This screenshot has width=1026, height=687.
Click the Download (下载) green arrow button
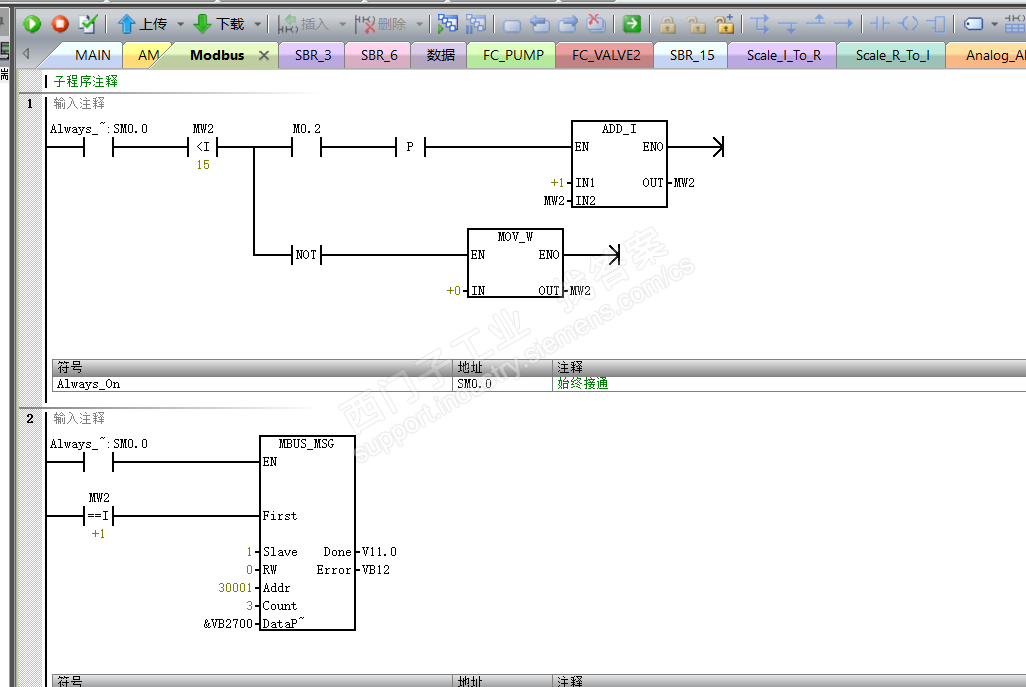coord(219,24)
